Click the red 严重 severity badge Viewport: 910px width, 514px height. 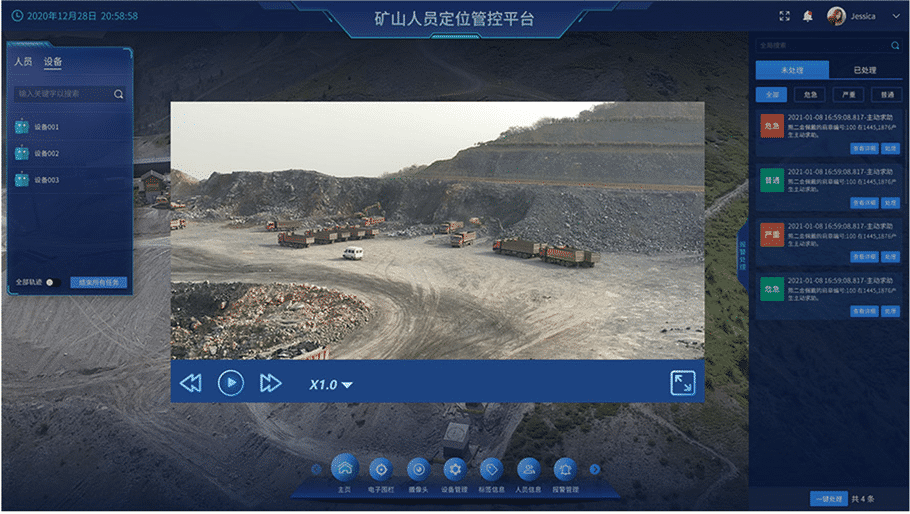[x=772, y=234]
